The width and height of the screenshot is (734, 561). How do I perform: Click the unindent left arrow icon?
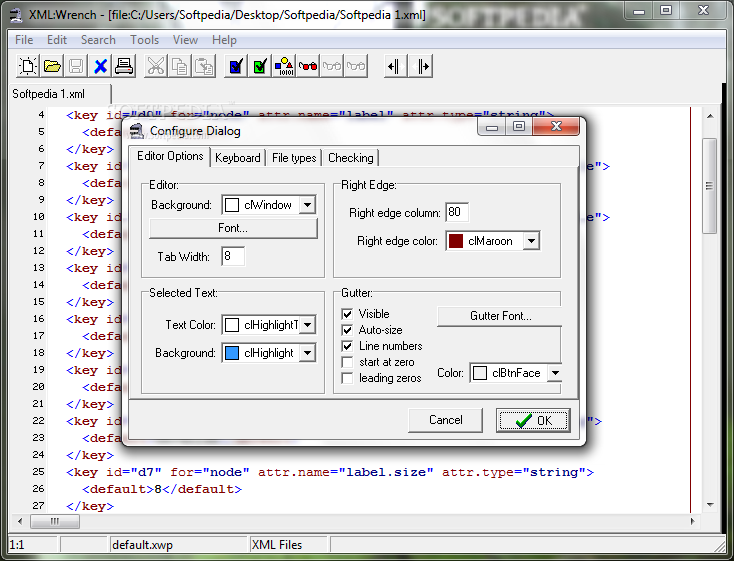tap(396, 66)
